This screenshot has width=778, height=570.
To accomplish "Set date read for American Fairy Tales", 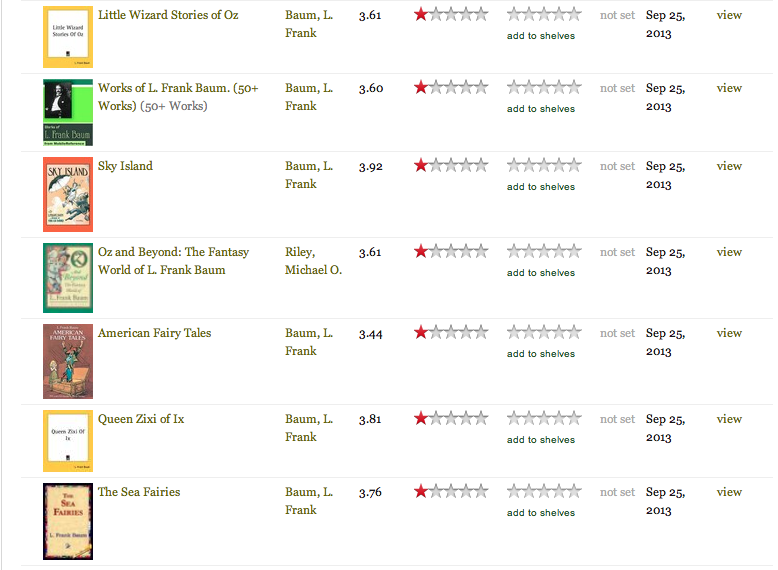I will point(617,333).
